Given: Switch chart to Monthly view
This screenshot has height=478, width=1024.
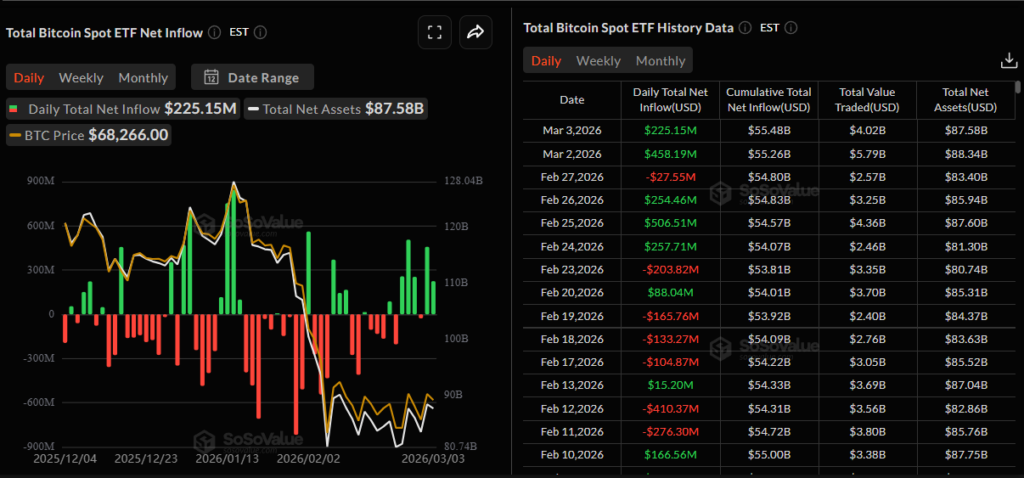Looking at the screenshot, I should click(143, 77).
